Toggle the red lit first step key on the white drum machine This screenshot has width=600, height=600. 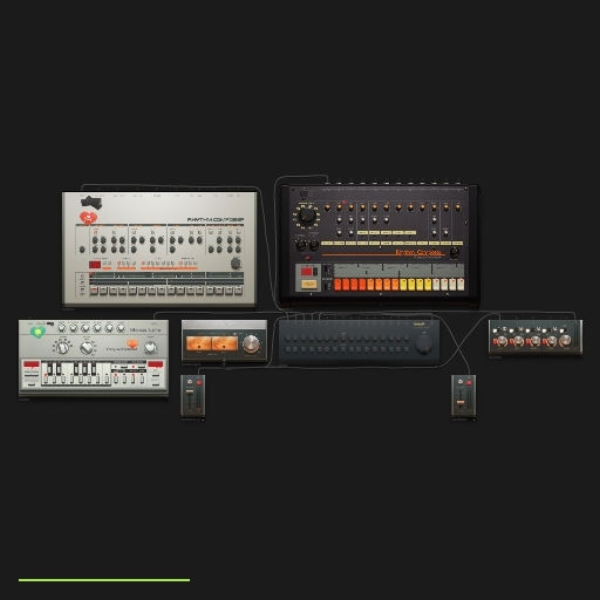click(x=94, y=290)
